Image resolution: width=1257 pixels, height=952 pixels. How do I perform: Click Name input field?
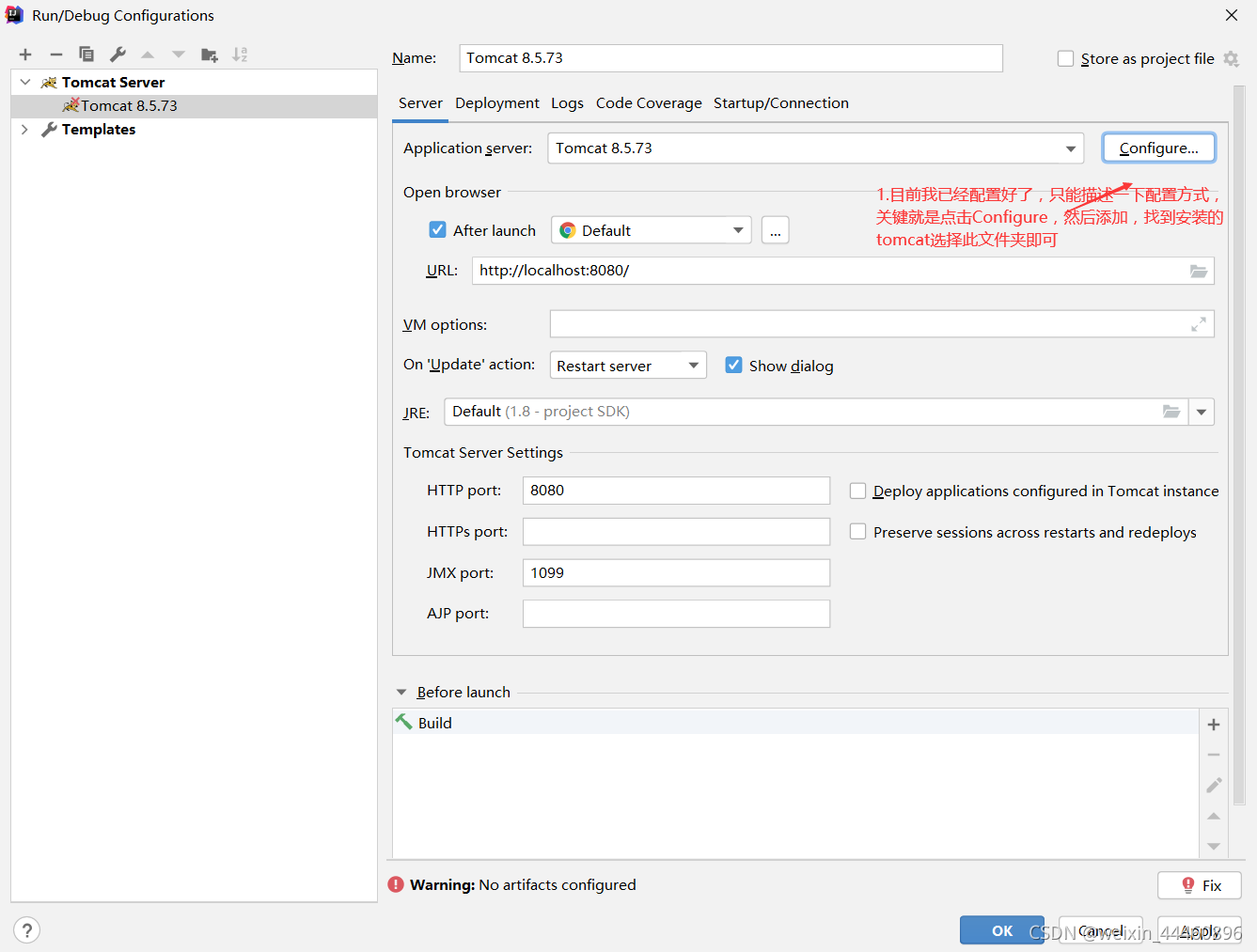tap(731, 58)
